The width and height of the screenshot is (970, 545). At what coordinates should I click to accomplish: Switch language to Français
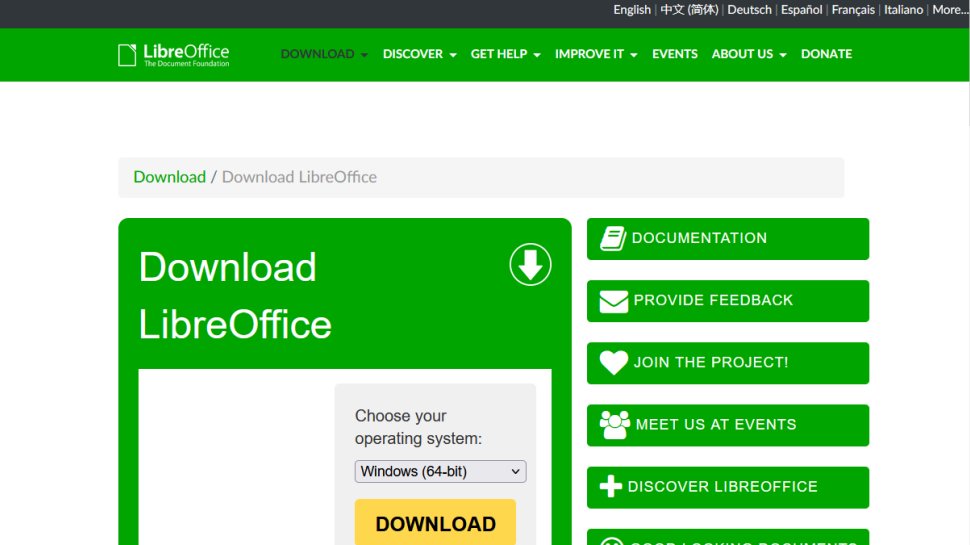[x=853, y=10]
